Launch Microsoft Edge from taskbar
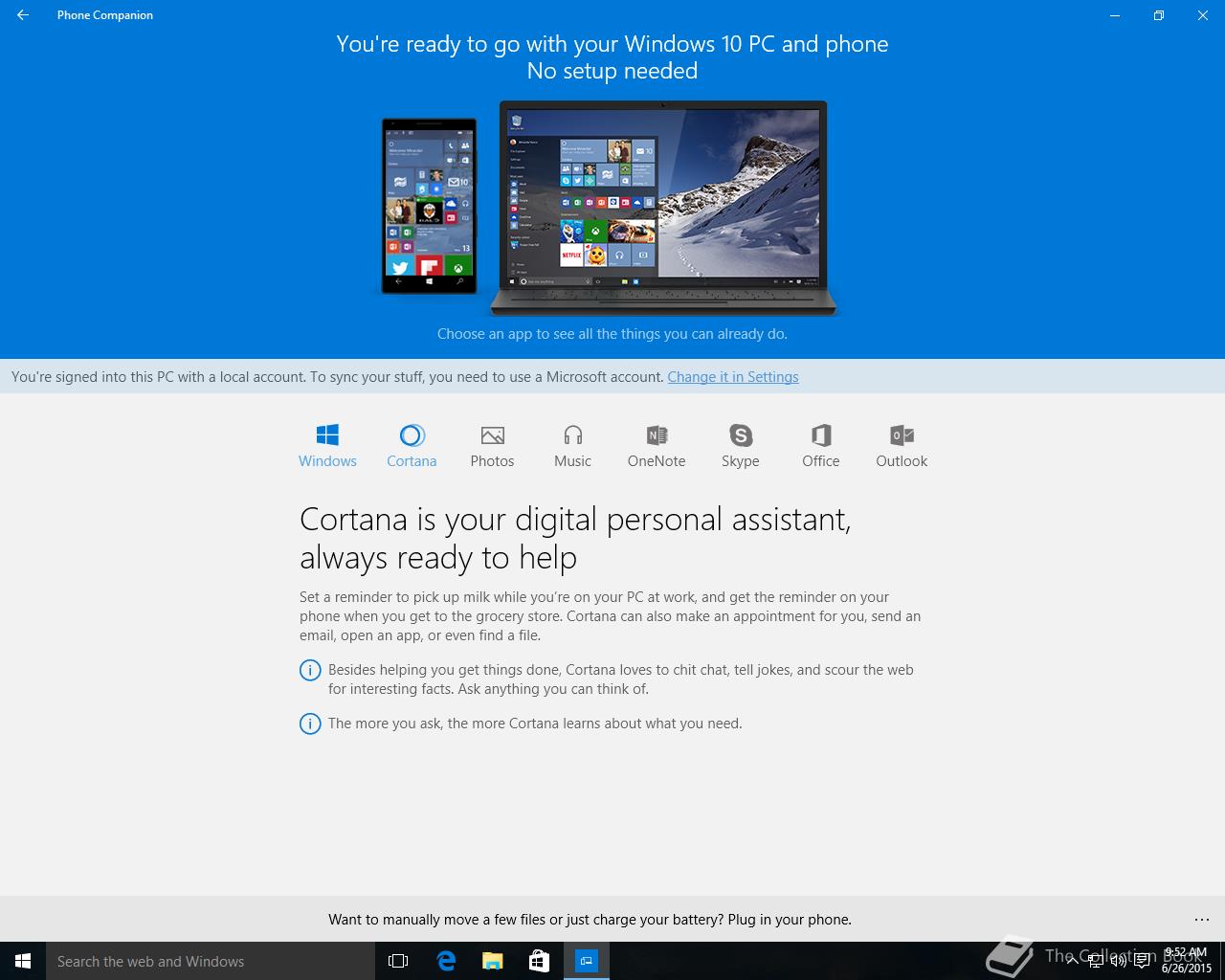The width and height of the screenshot is (1225, 980). [x=445, y=961]
